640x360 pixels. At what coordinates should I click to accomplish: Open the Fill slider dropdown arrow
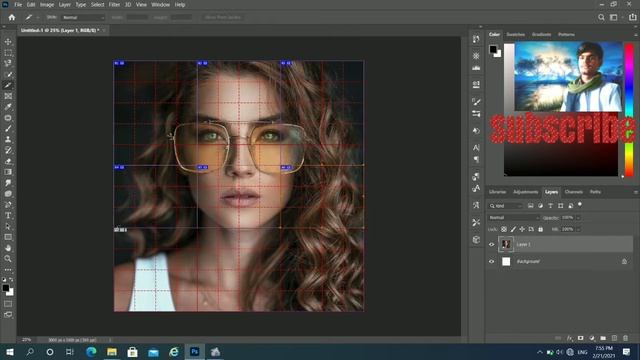point(578,229)
